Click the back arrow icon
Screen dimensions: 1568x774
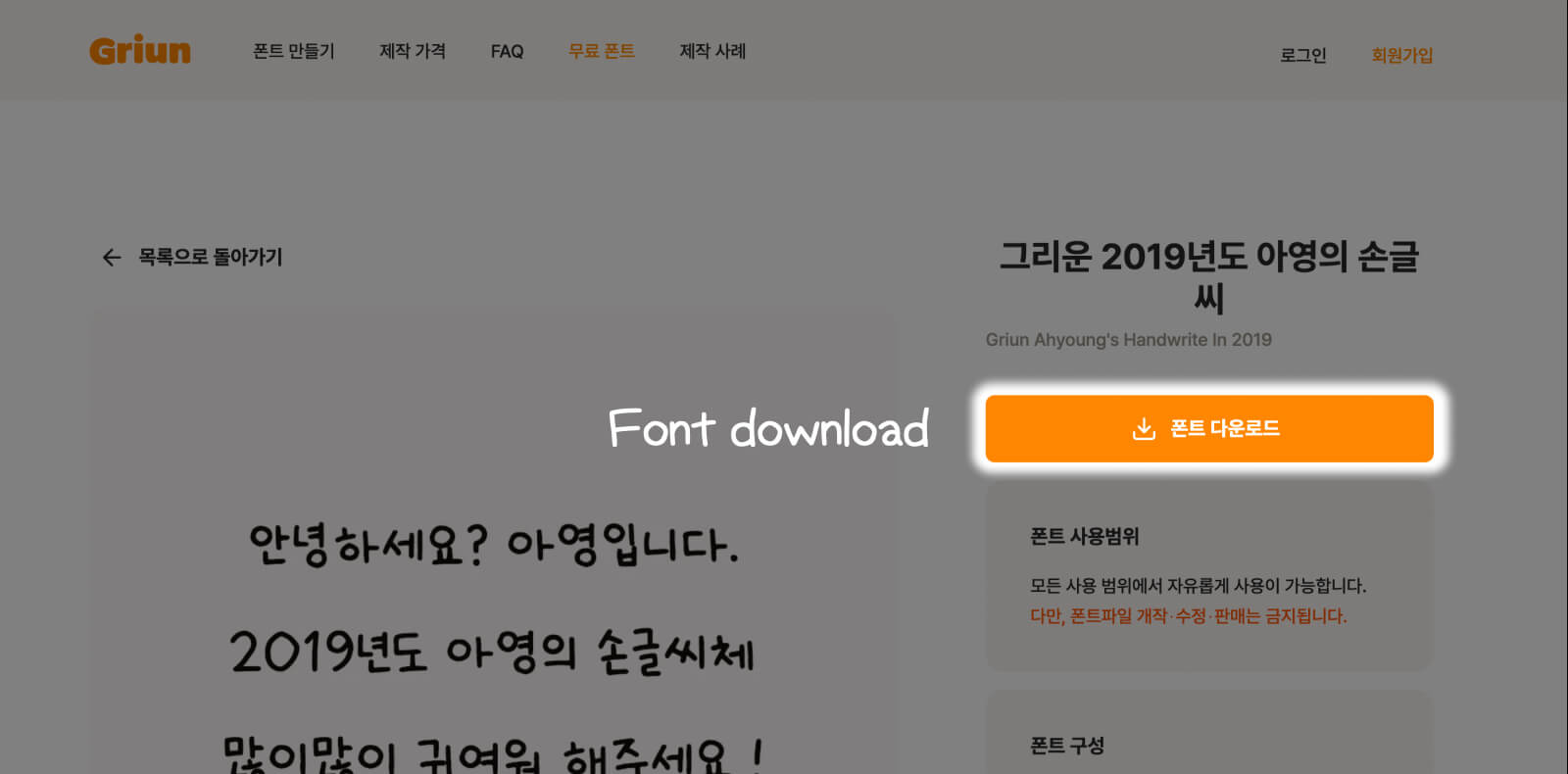(112, 257)
